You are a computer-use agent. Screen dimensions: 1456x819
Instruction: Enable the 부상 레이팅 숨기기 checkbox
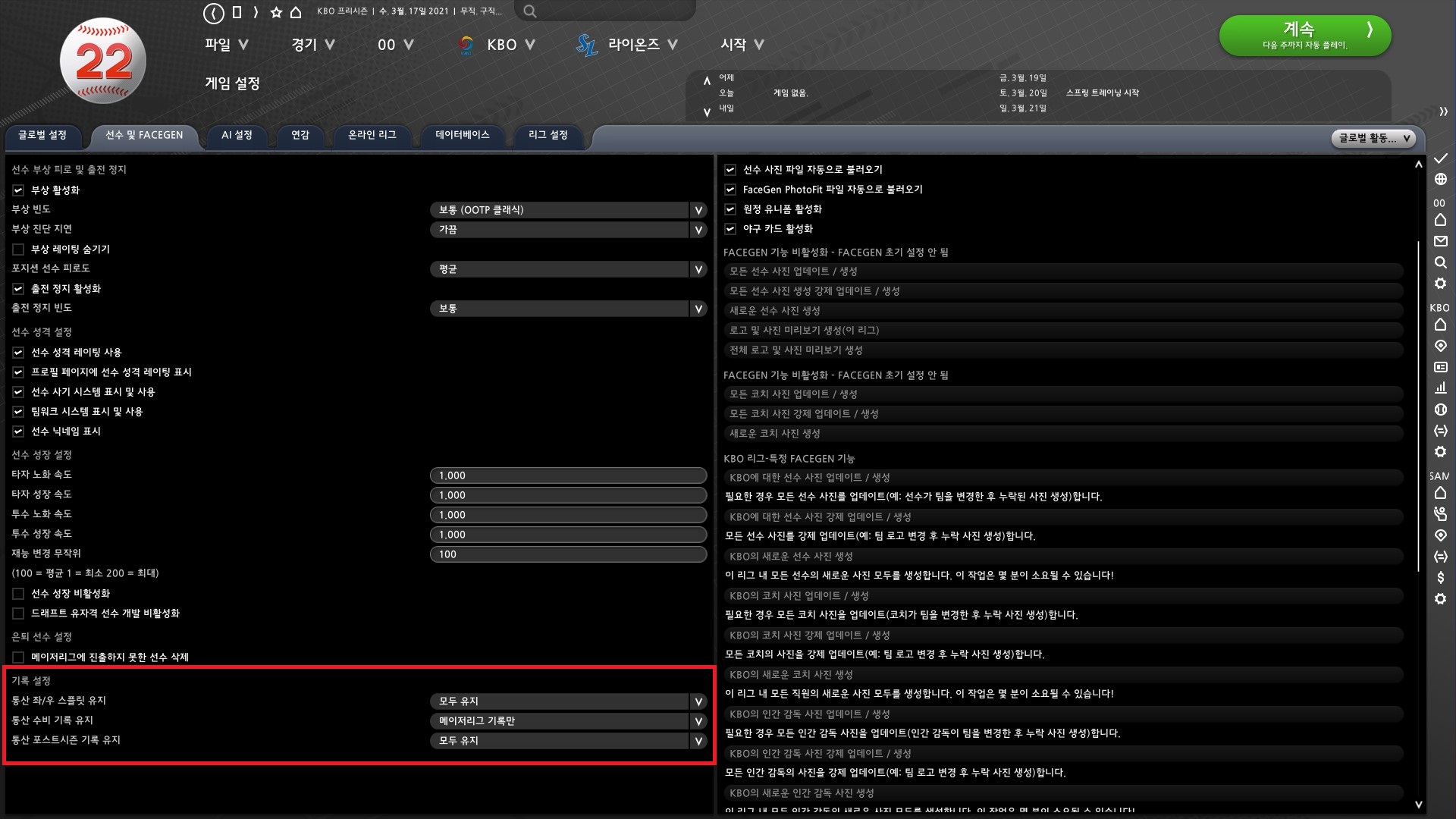[x=18, y=249]
